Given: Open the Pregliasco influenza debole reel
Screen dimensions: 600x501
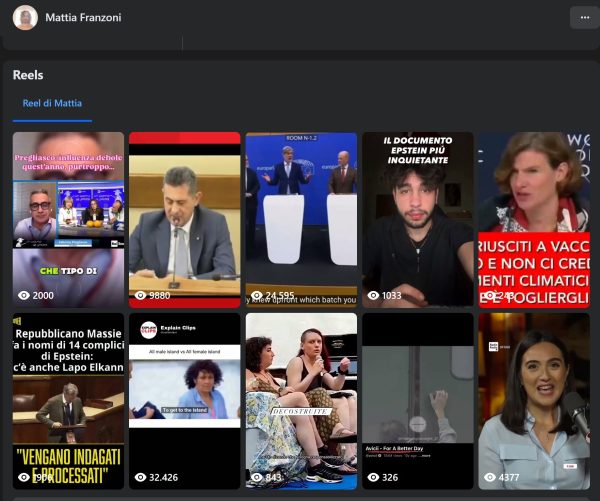Looking at the screenshot, I should click(68, 220).
